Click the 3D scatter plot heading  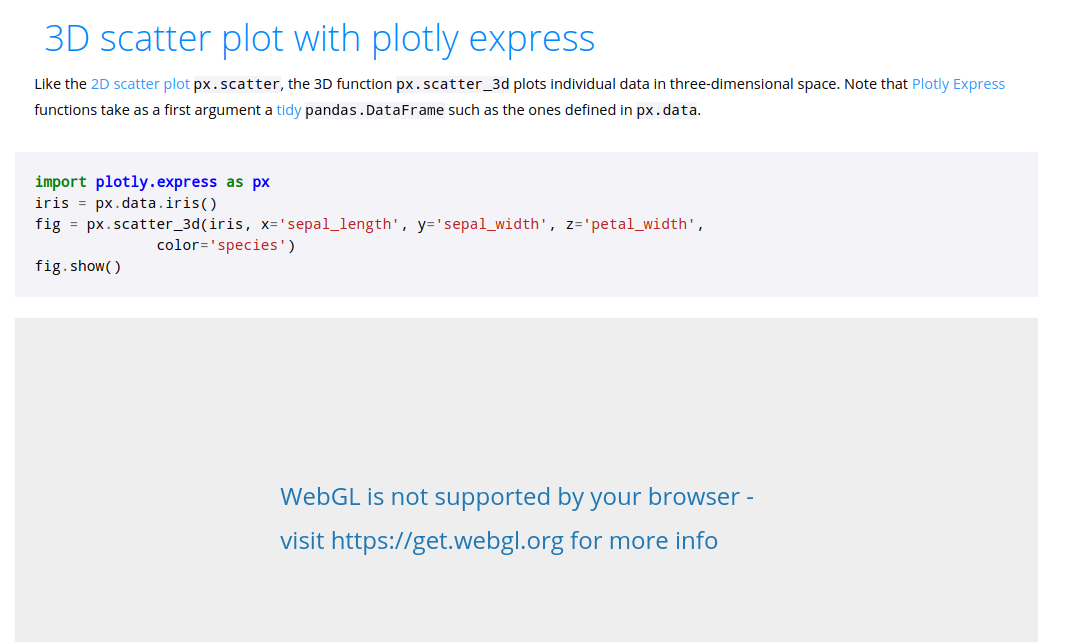pyautogui.click(x=319, y=38)
